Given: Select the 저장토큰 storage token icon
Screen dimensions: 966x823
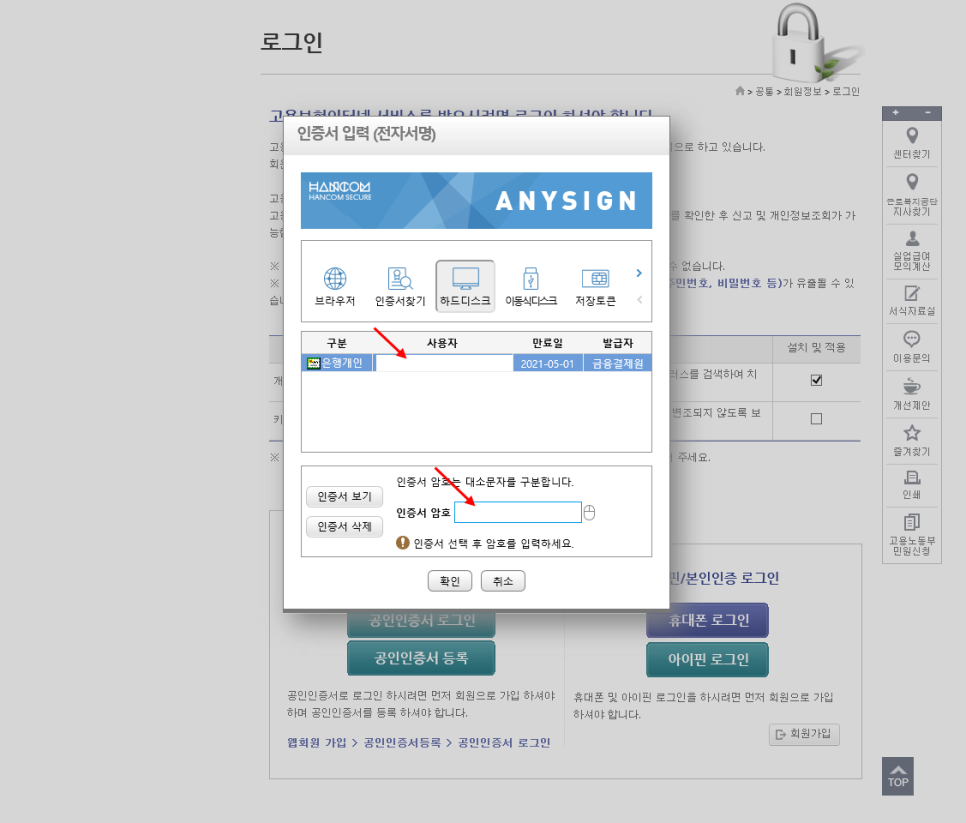Looking at the screenshot, I should point(595,286).
